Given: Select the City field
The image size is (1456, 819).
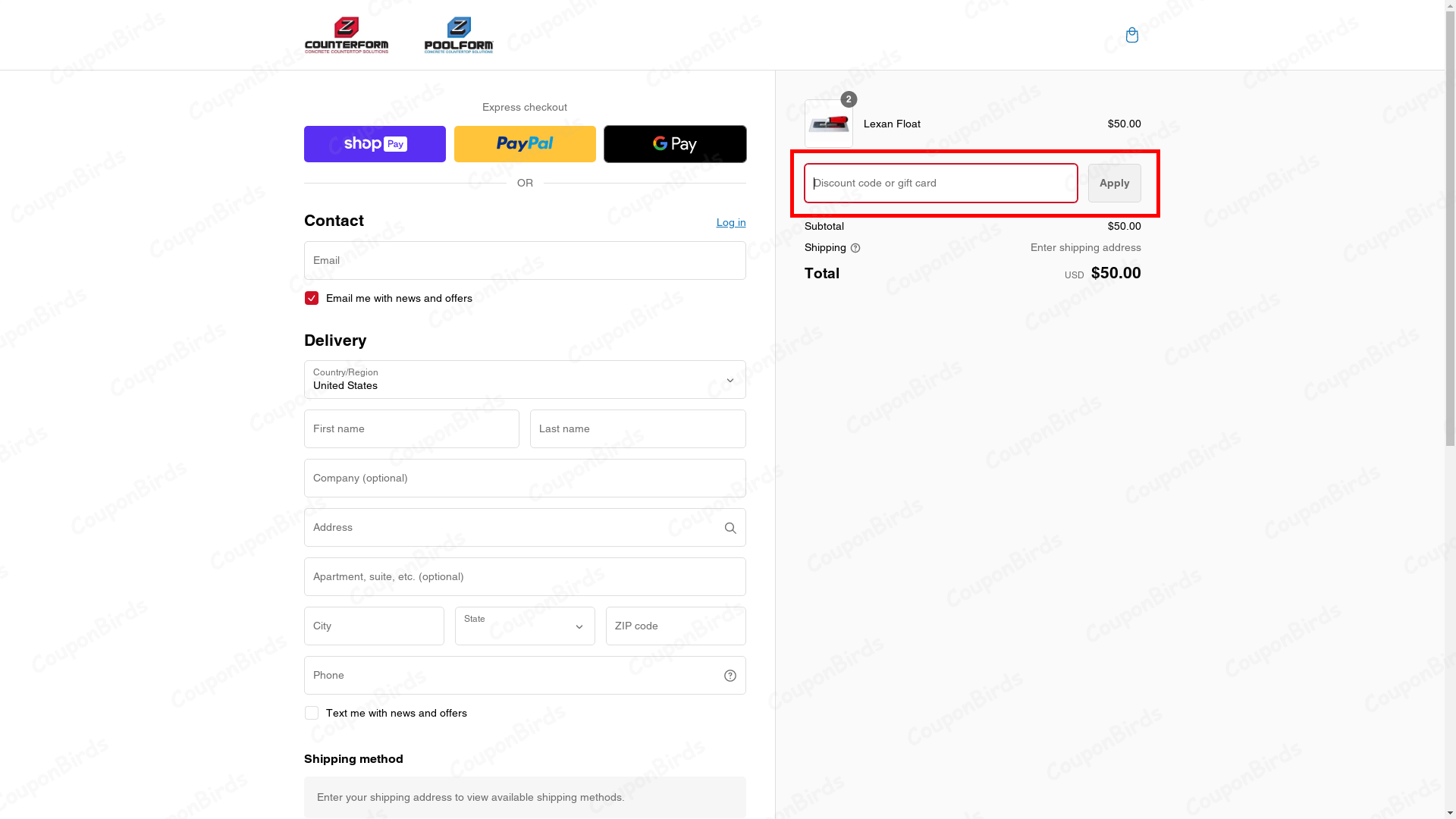Looking at the screenshot, I should pos(374,626).
